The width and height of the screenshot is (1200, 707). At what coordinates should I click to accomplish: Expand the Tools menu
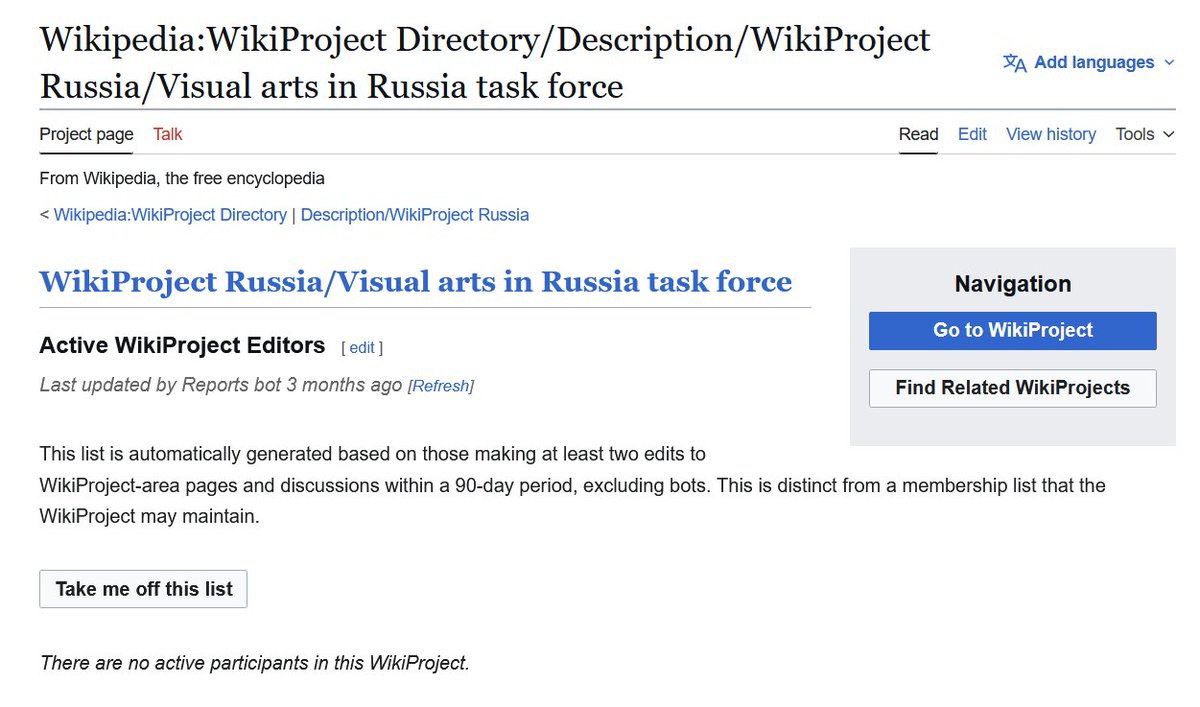[x=1145, y=134]
